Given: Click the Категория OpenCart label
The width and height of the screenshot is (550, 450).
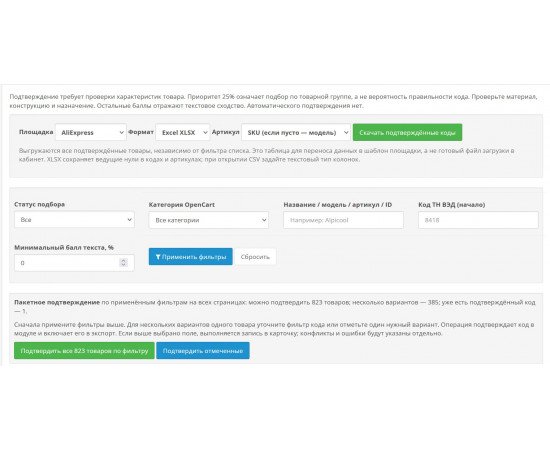Looking at the screenshot, I should tap(182, 204).
